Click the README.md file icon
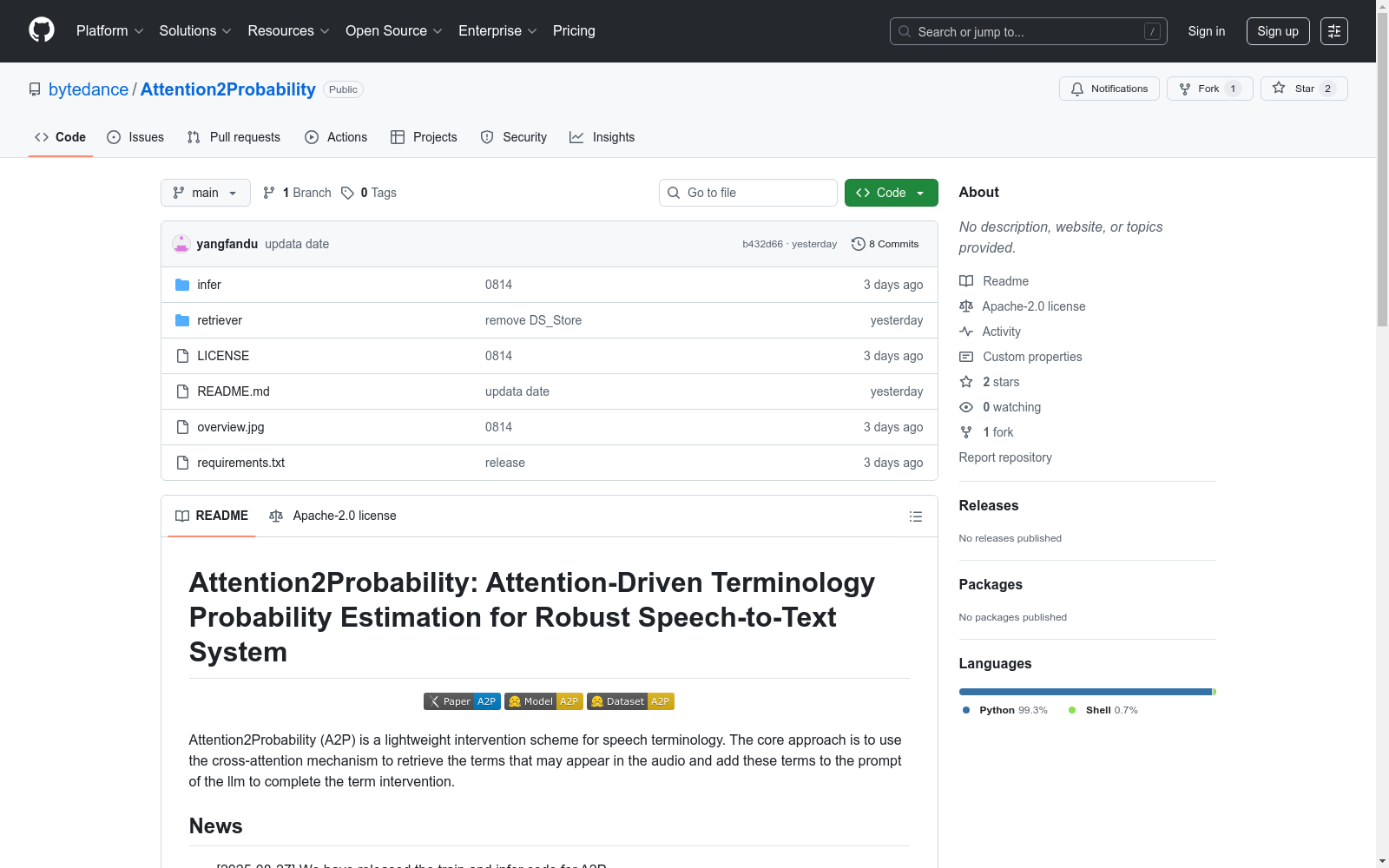1389x868 pixels. pos(182,391)
